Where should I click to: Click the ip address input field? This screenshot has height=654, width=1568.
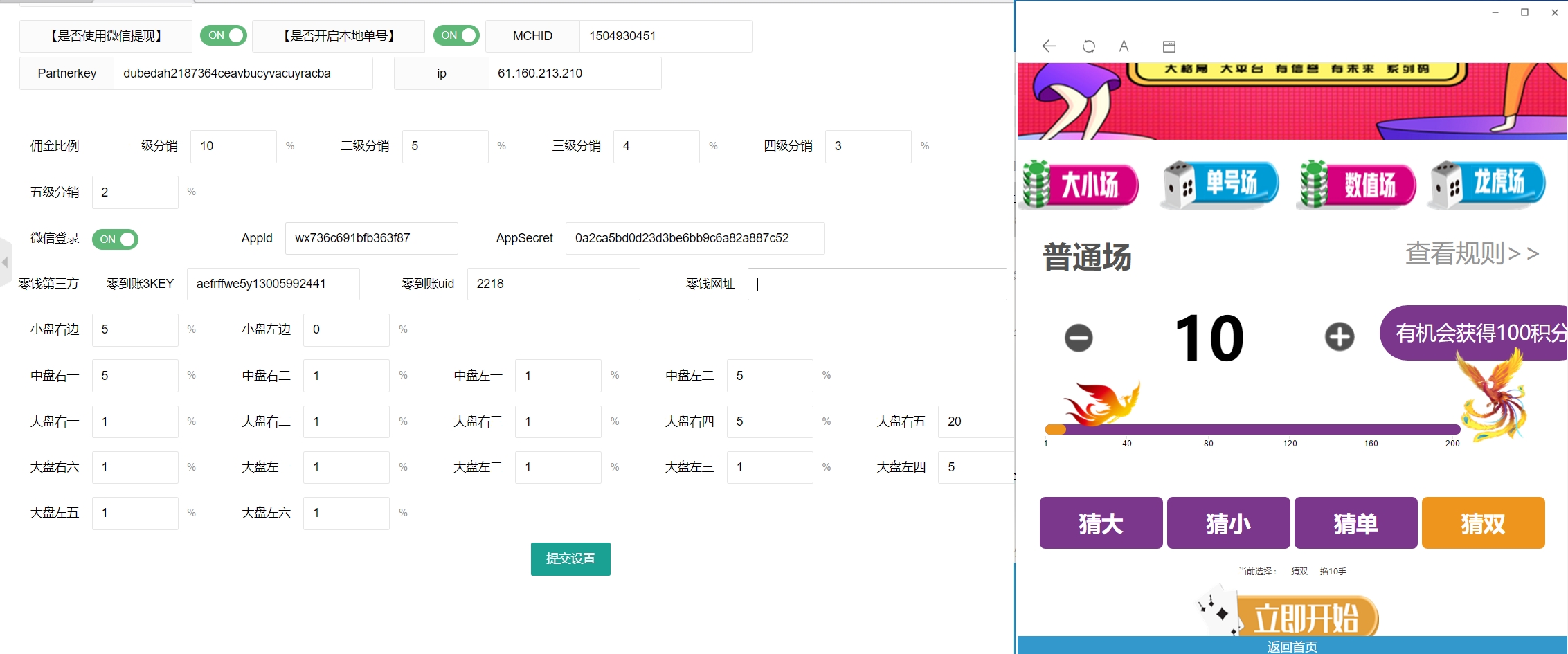point(575,73)
